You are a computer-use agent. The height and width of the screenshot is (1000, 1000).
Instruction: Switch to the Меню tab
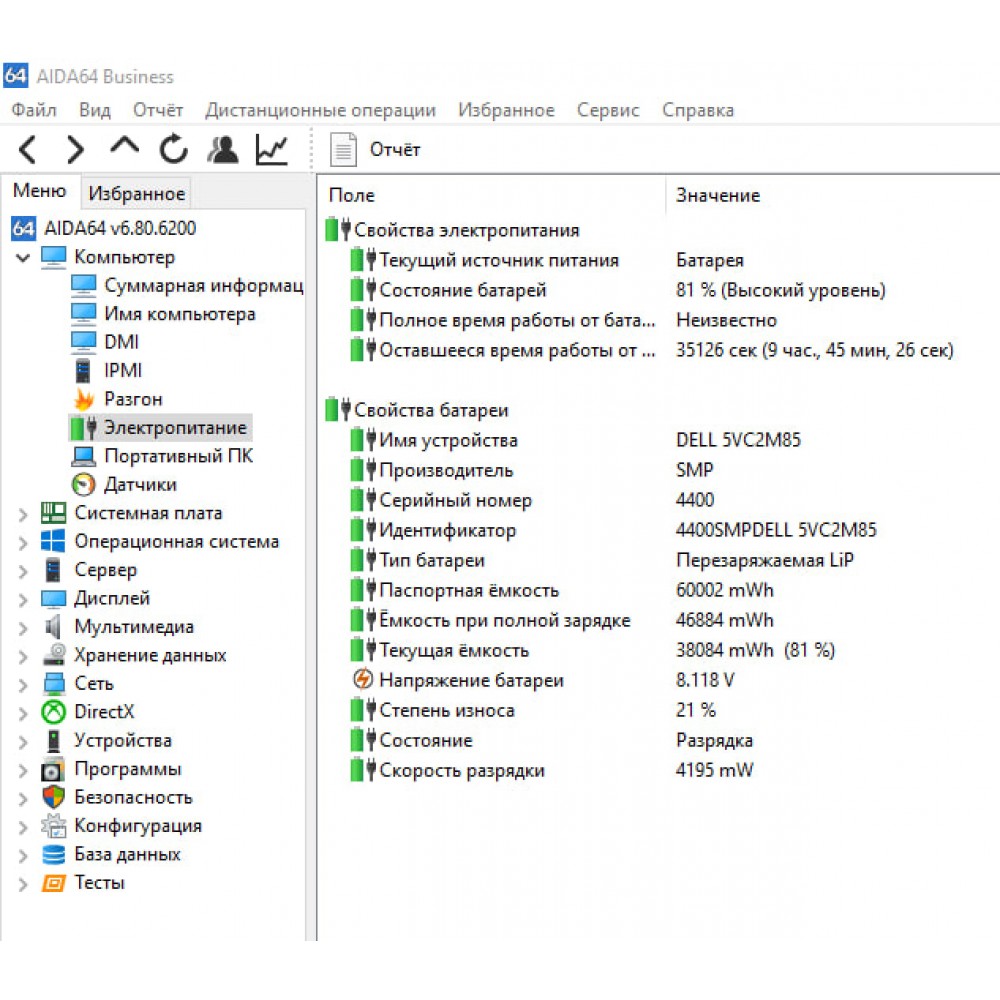coord(40,191)
